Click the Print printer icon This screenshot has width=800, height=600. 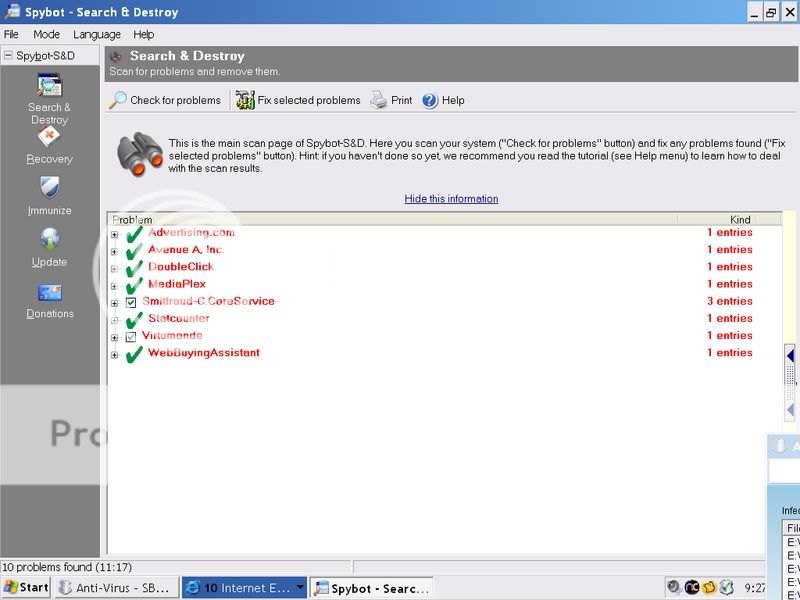[379, 100]
